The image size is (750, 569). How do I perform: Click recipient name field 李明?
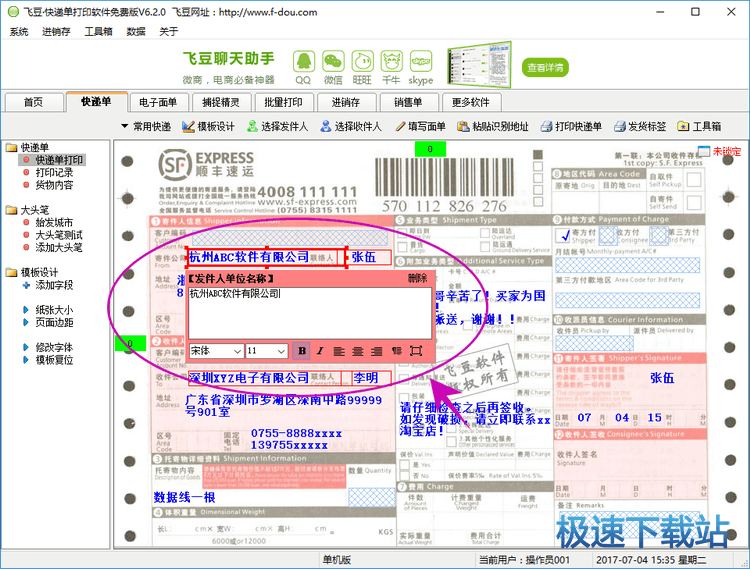[372, 378]
